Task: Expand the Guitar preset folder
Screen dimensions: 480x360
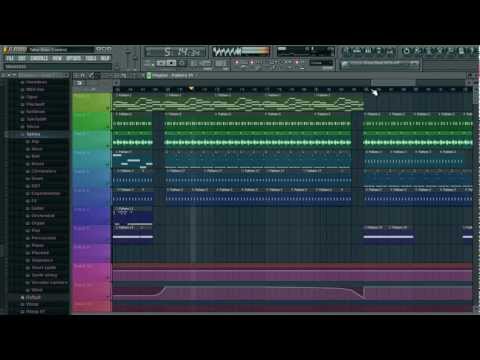Action: click(x=37, y=208)
